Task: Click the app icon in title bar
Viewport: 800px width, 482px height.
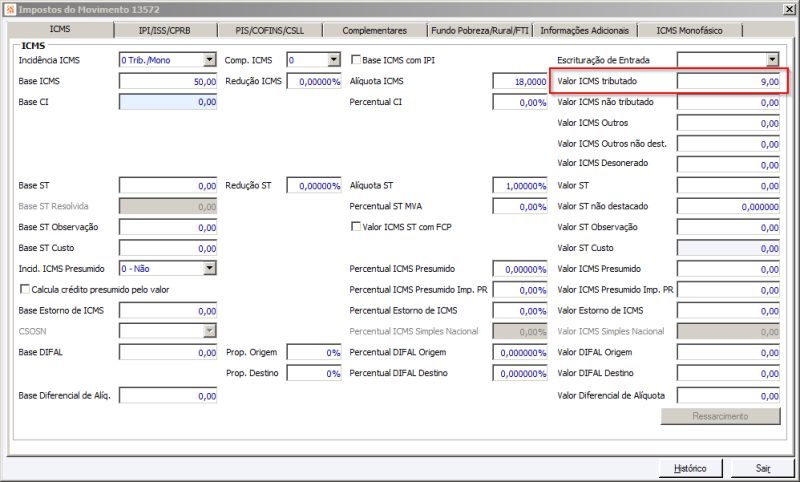Action: [x=10, y=9]
